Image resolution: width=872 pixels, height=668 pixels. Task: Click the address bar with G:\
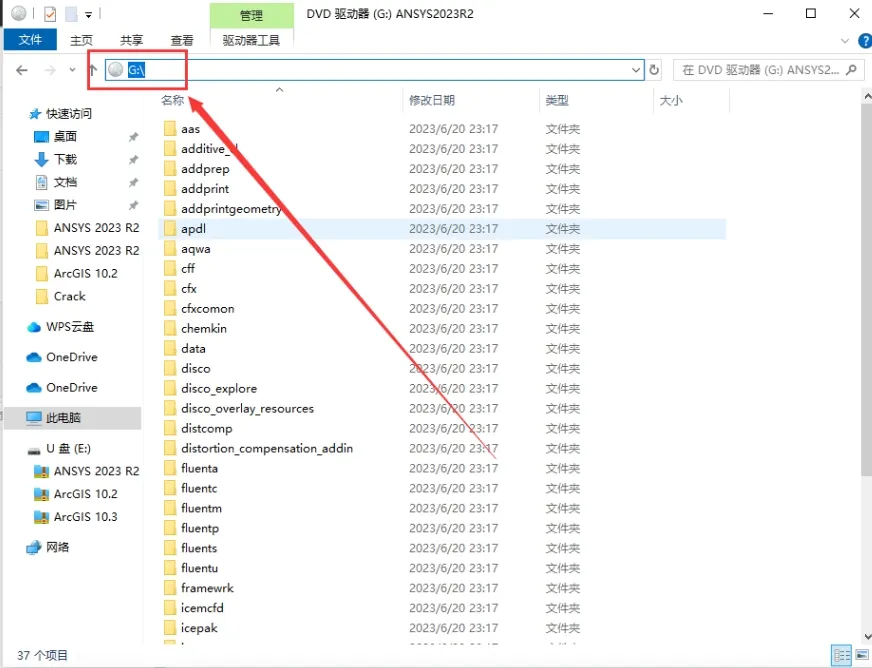pos(374,70)
